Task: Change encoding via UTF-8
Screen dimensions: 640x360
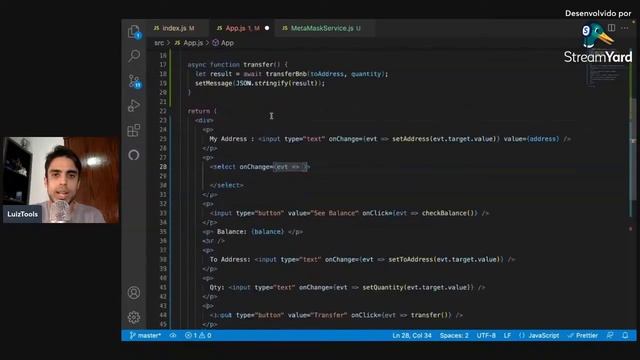Action: (486, 335)
